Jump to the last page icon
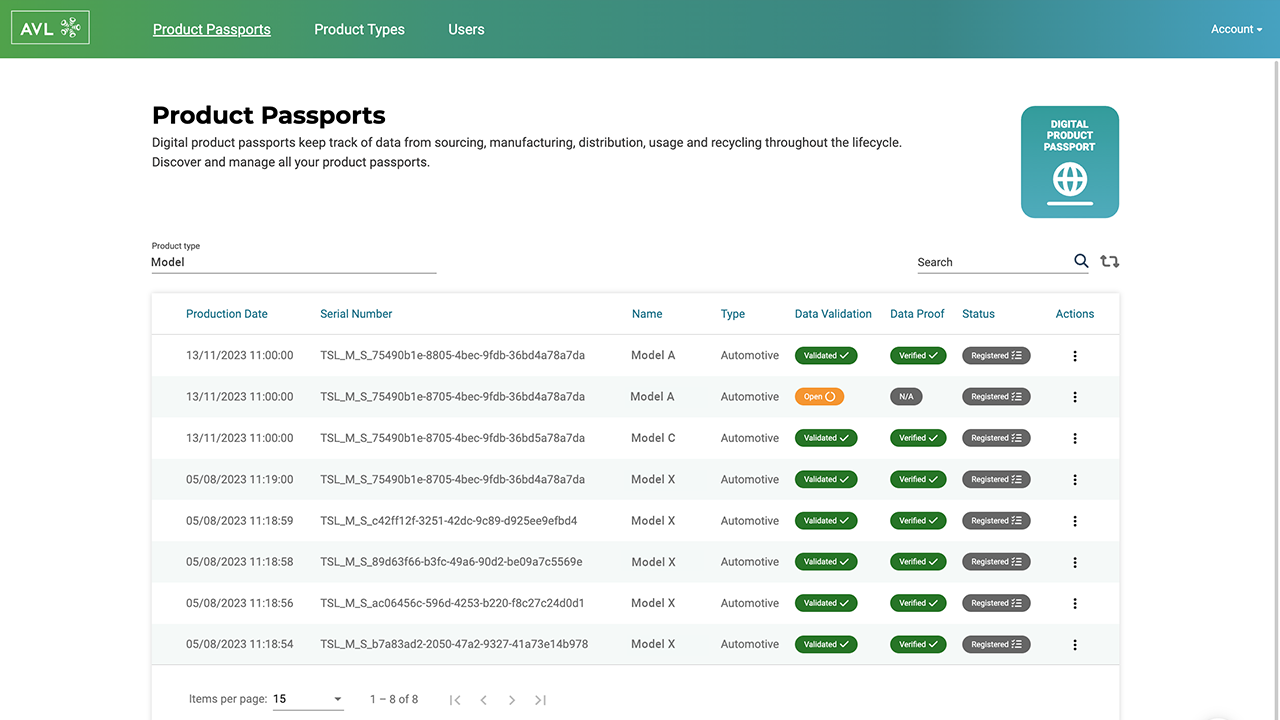 coord(540,700)
